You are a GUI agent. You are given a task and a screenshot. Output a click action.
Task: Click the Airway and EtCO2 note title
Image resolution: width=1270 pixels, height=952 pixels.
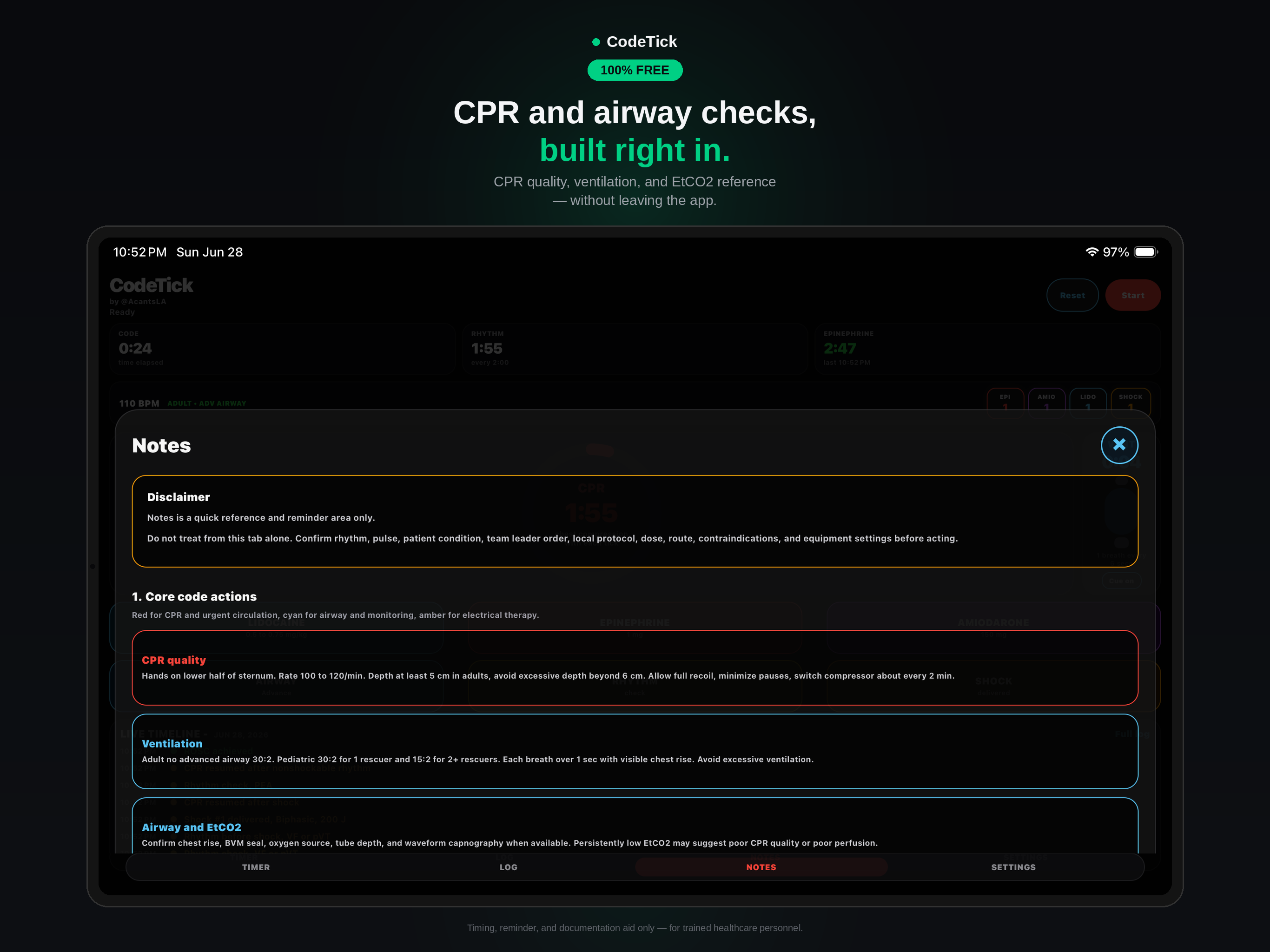[x=191, y=827]
